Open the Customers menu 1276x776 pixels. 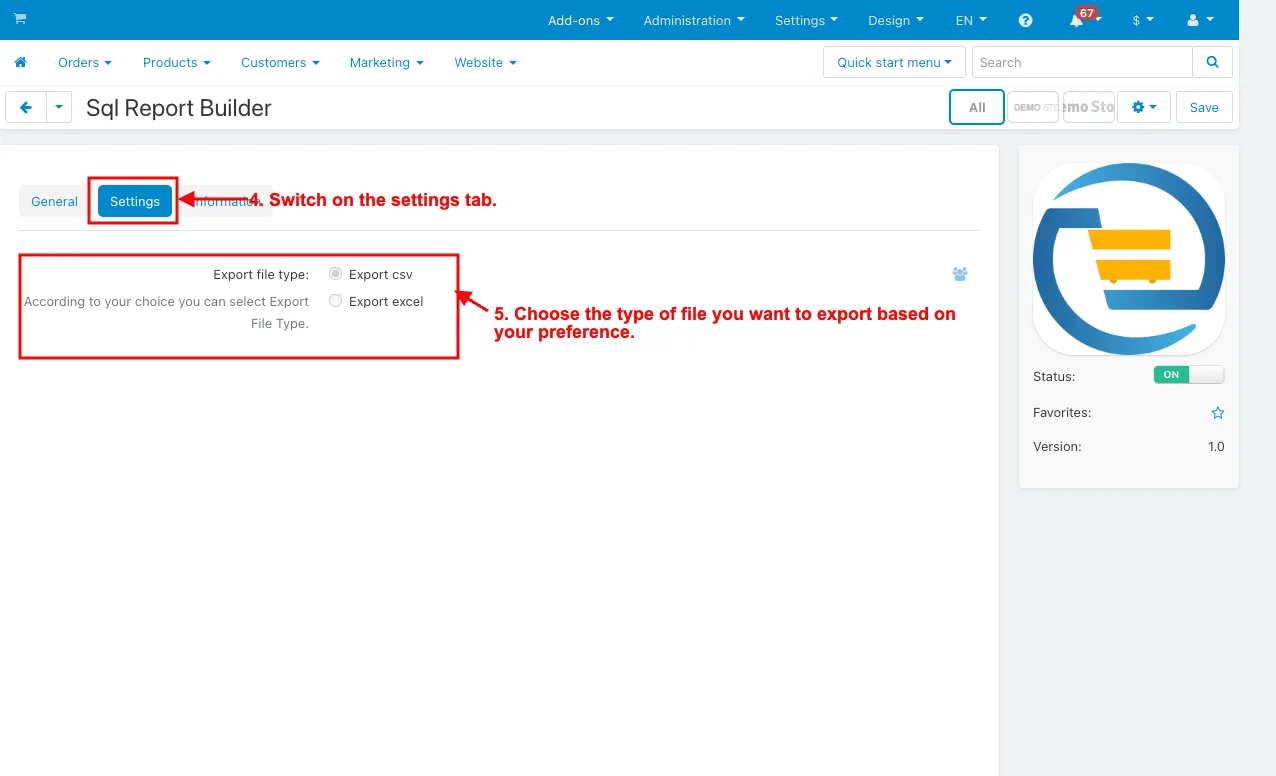click(280, 62)
